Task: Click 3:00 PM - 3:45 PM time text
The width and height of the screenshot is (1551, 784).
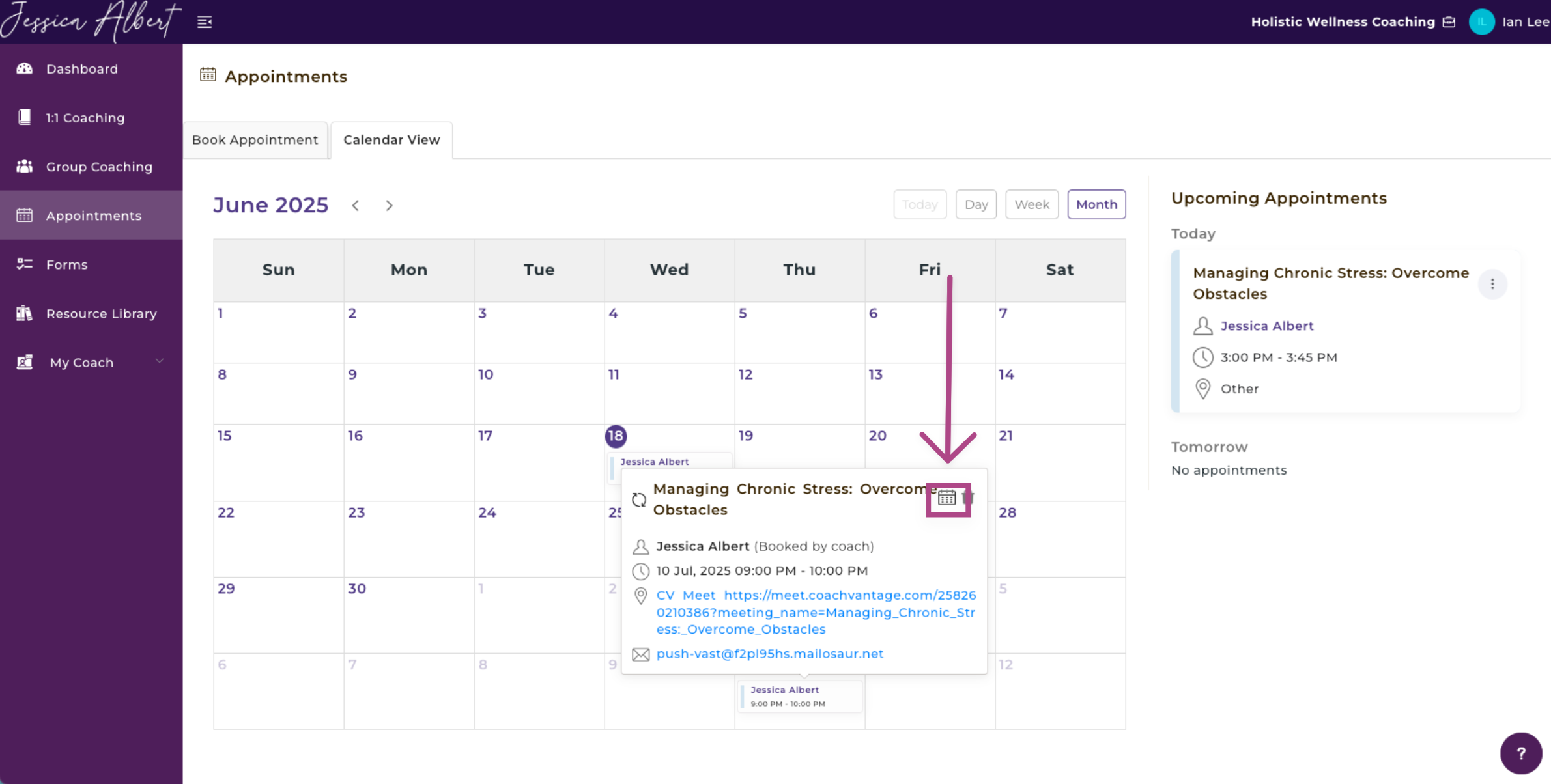Action: pyautogui.click(x=1279, y=357)
